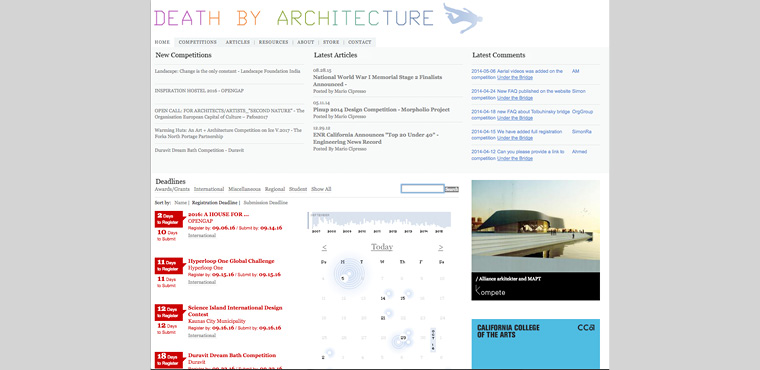760x370 pixels.
Task: Open the Kompete building image advertisement
Action: 536,240
